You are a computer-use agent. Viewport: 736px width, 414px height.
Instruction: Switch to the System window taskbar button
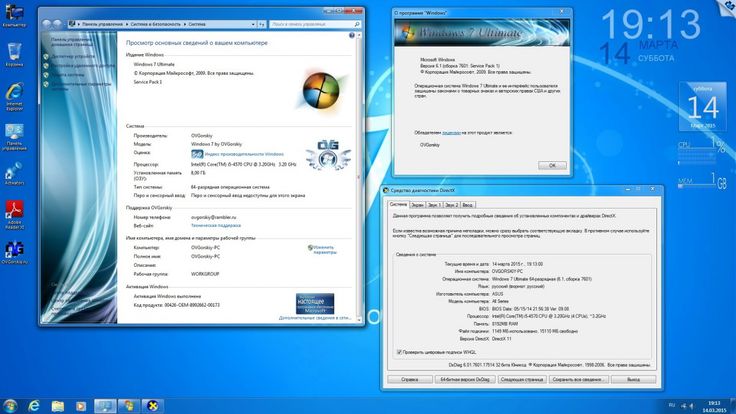pyautogui.click(x=105, y=406)
